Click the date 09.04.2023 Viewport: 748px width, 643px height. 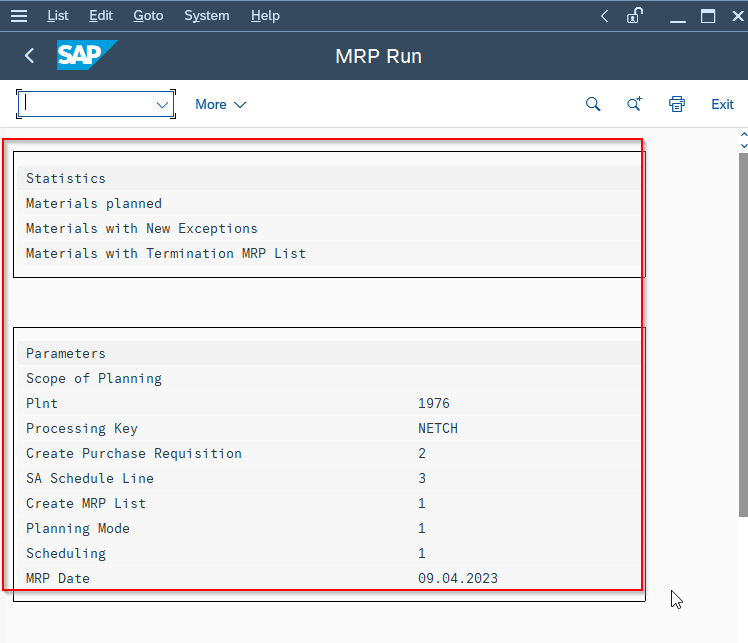coord(458,579)
